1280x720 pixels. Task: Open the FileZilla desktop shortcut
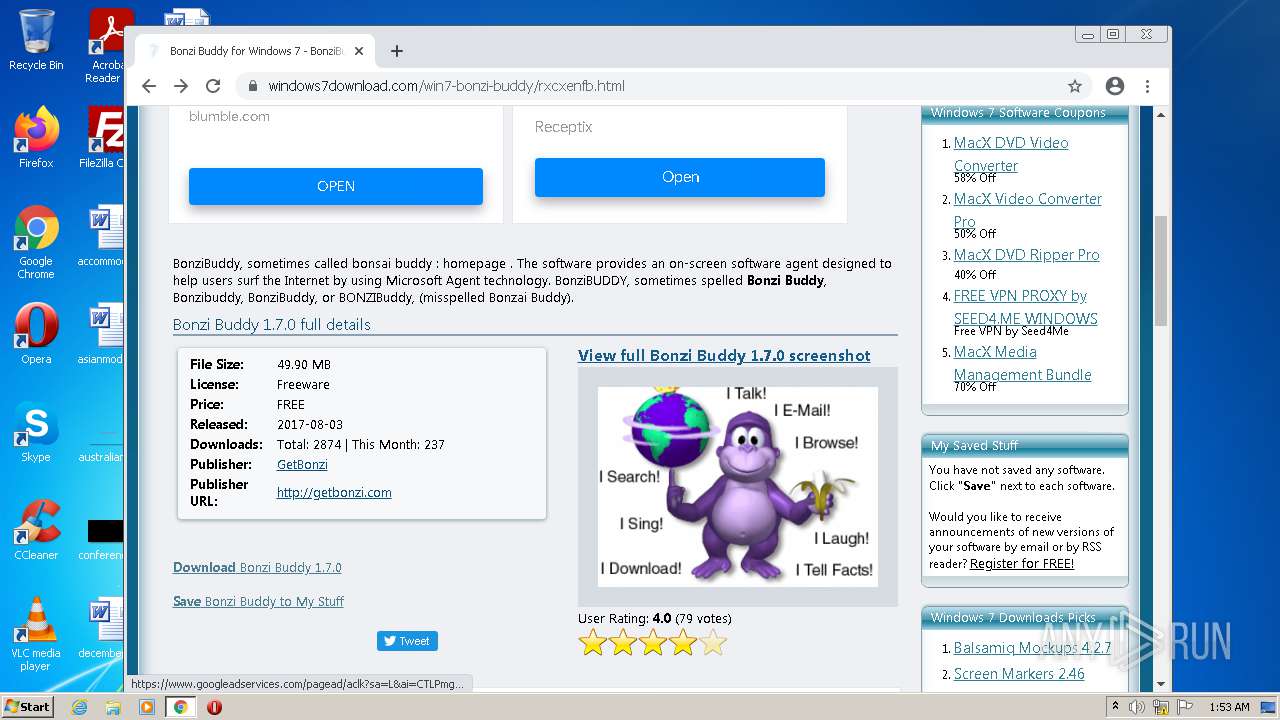pos(104,137)
